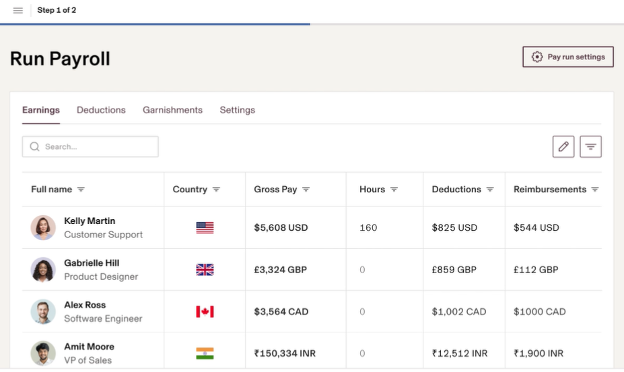Open the Reimbursements column filter
Viewport: 624px width, 372px height.
coord(595,189)
